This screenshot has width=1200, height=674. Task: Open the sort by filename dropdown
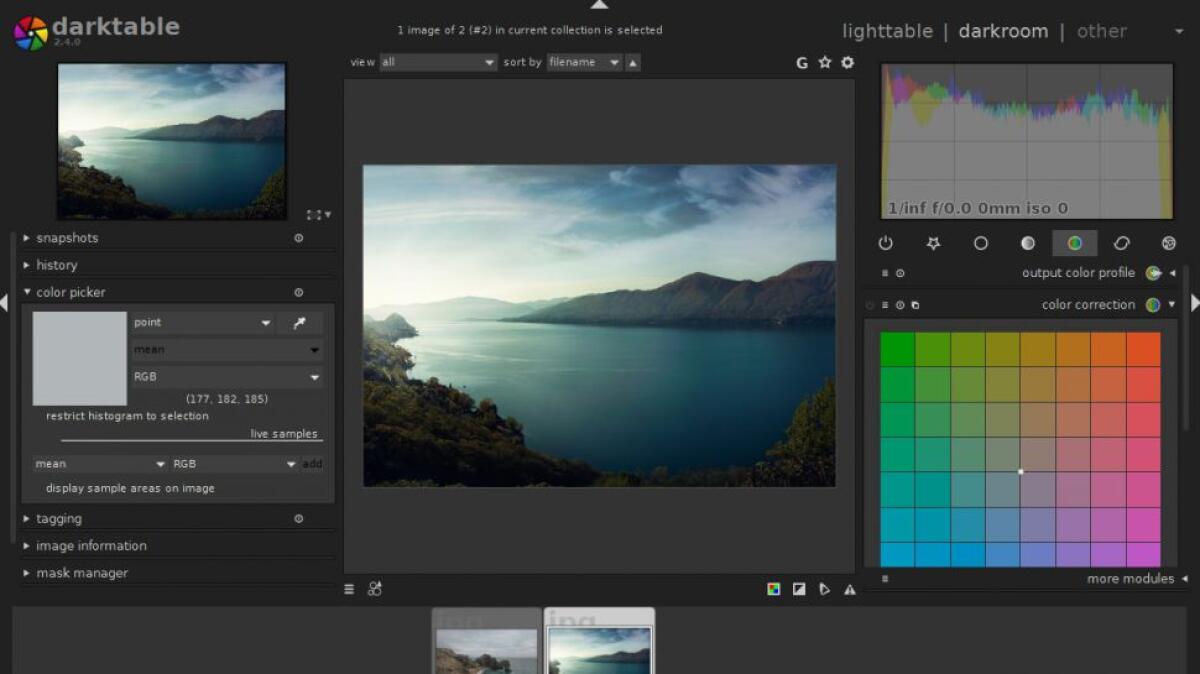coord(583,62)
